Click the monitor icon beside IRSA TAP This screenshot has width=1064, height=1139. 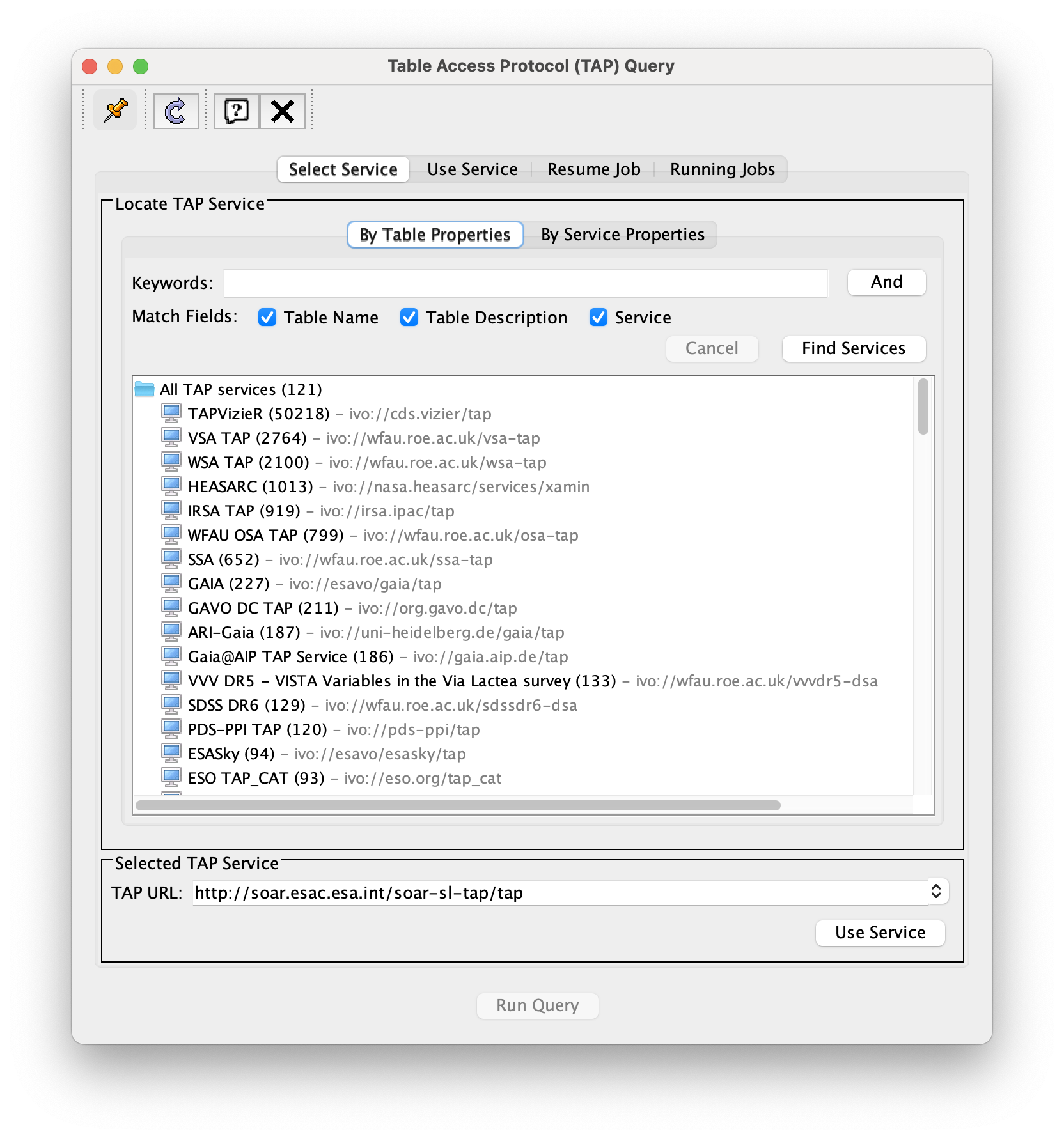click(171, 510)
